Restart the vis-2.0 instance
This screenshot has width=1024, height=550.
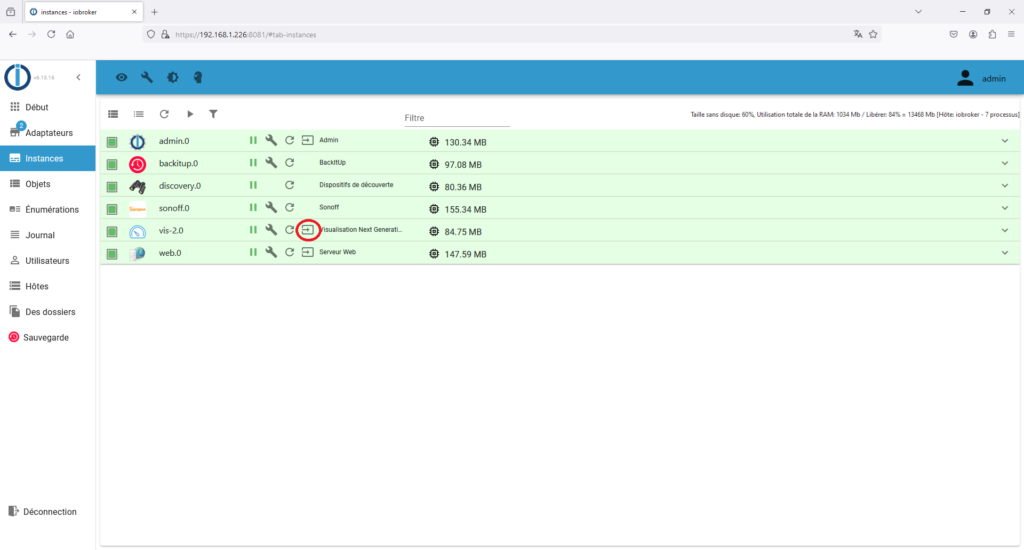(289, 230)
